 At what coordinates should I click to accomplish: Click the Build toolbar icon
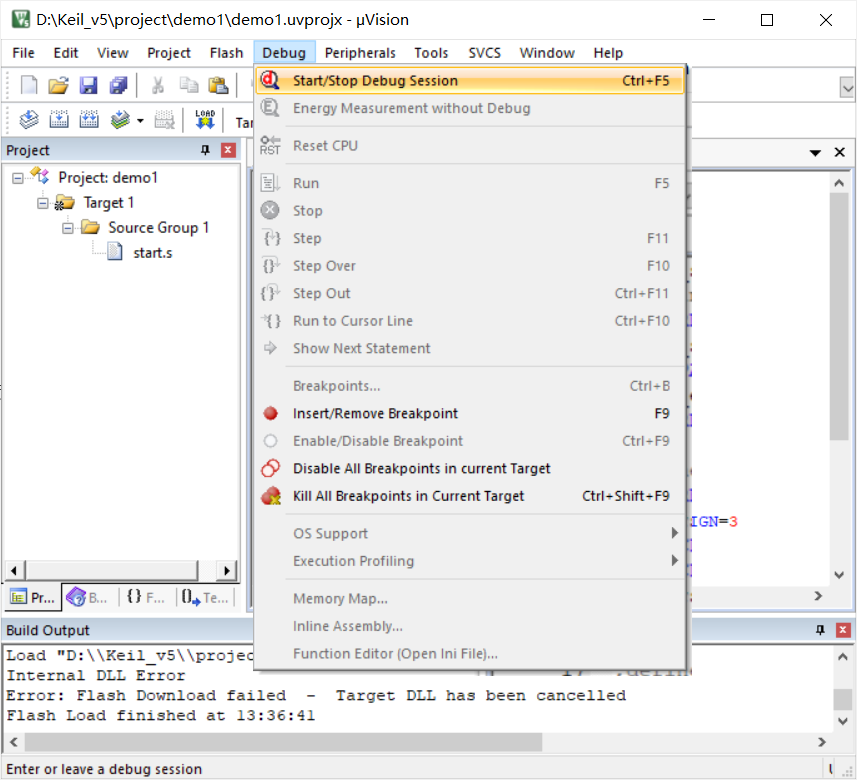point(59,118)
